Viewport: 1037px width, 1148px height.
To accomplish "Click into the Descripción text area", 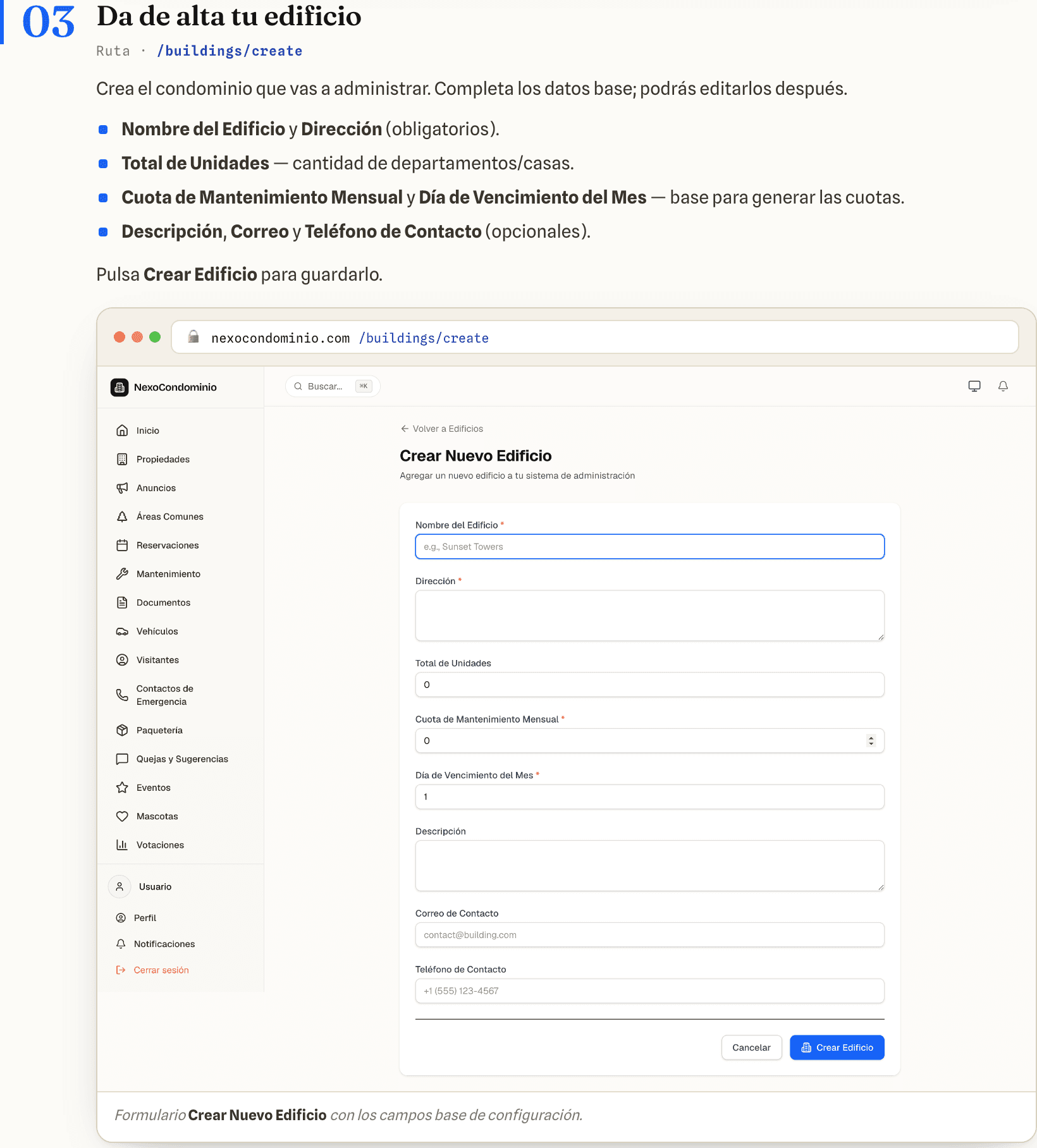I will tap(649, 865).
